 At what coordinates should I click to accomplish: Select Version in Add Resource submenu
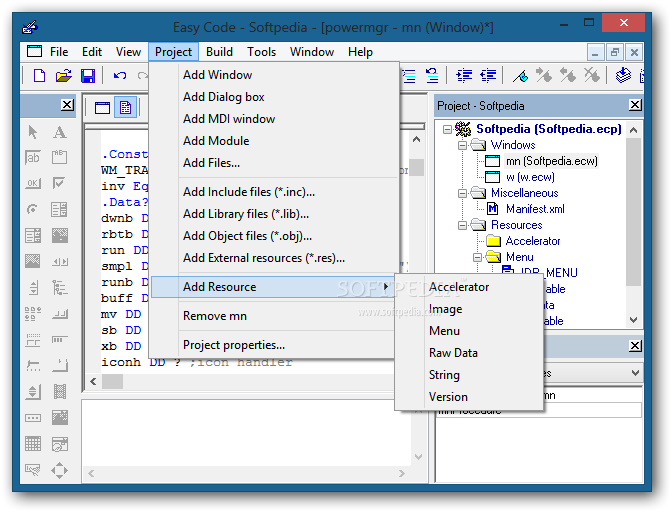coord(469,397)
